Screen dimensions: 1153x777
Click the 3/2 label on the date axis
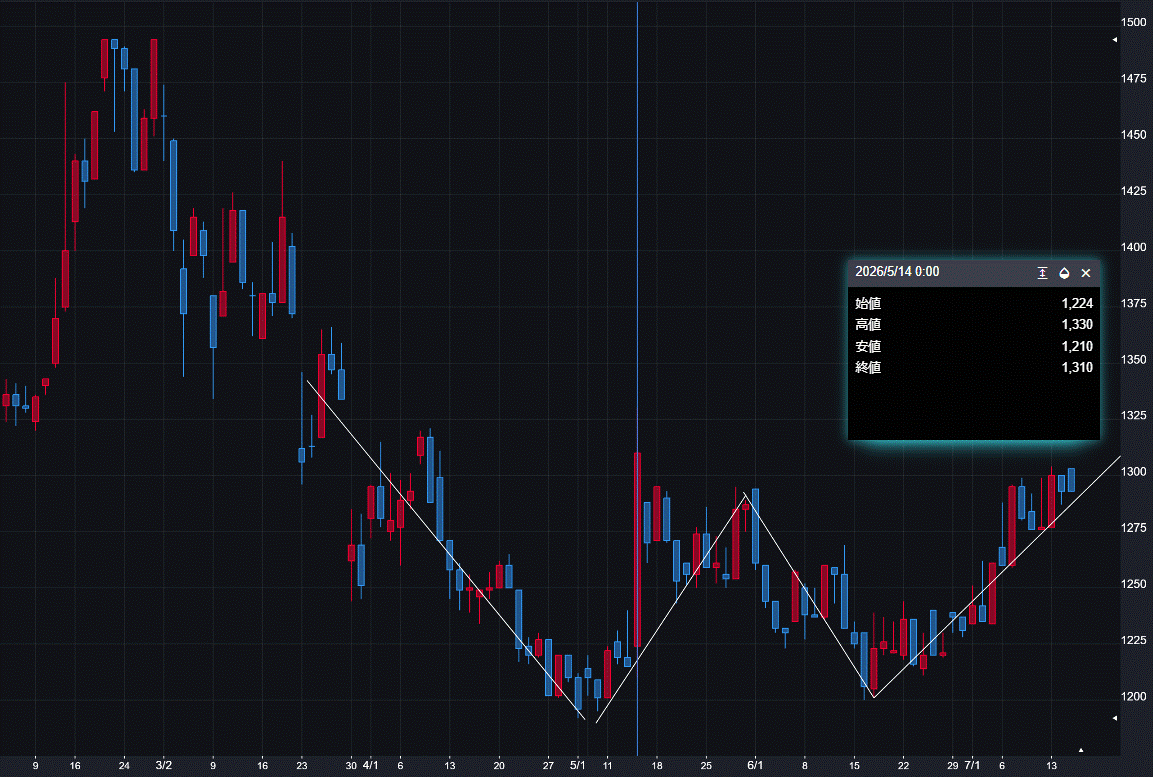[163, 765]
